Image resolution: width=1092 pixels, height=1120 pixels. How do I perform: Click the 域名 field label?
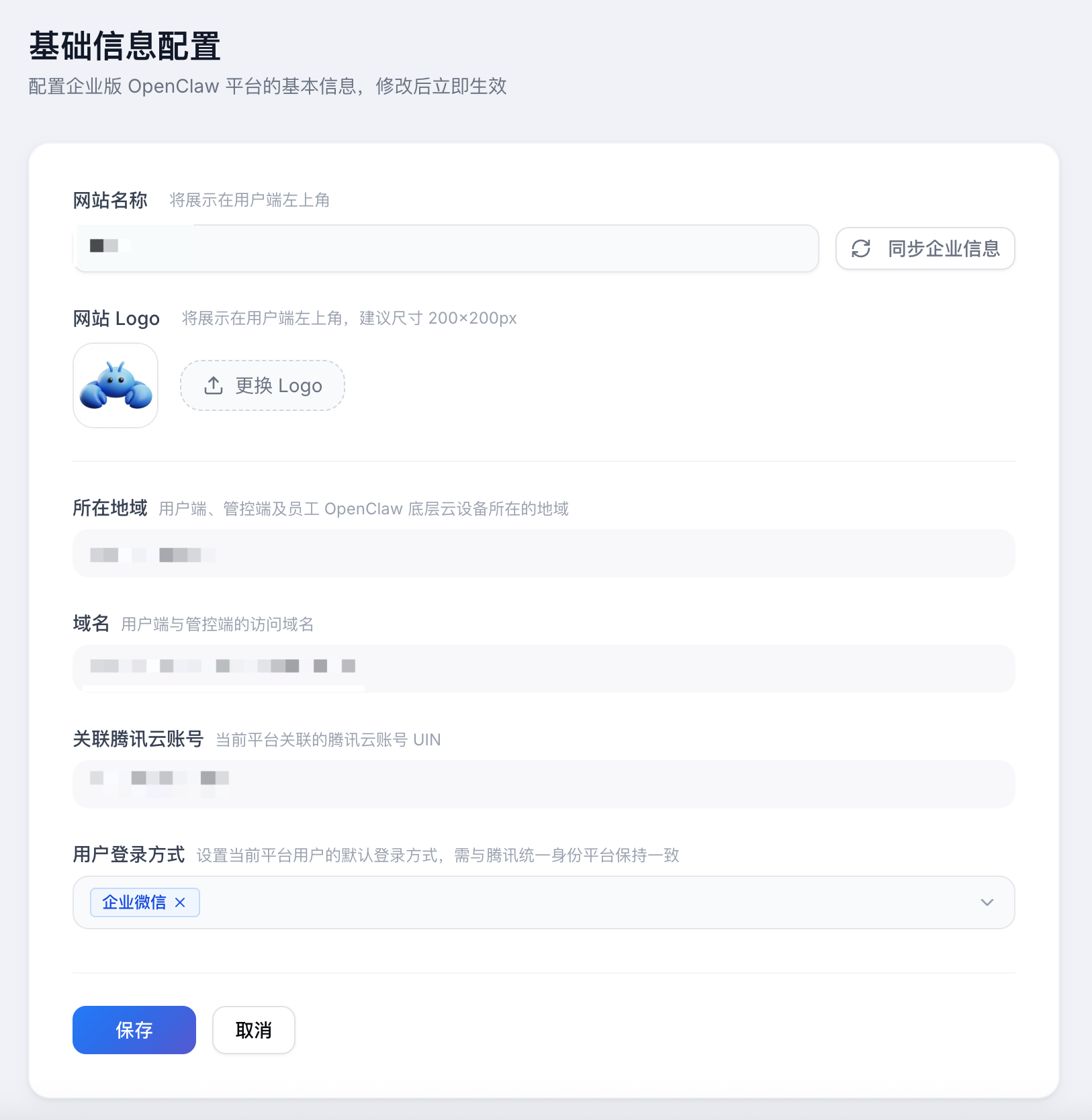[91, 624]
